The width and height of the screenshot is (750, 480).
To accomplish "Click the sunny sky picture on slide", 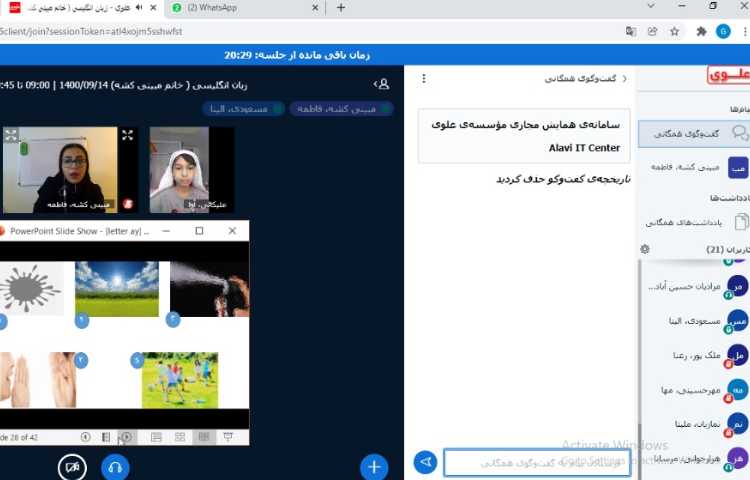I will (x=117, y=289).
